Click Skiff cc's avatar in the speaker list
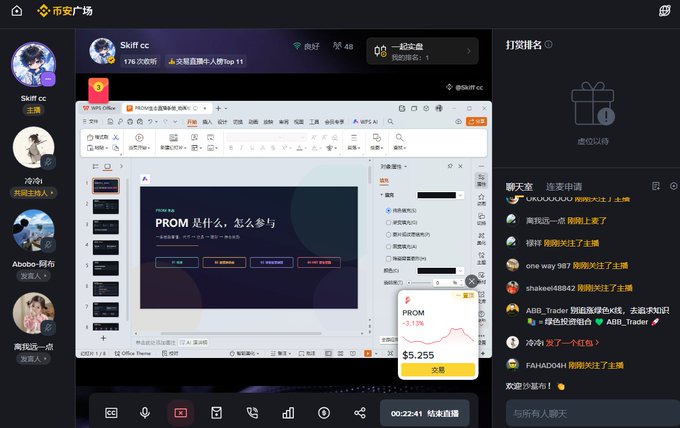 33,64
